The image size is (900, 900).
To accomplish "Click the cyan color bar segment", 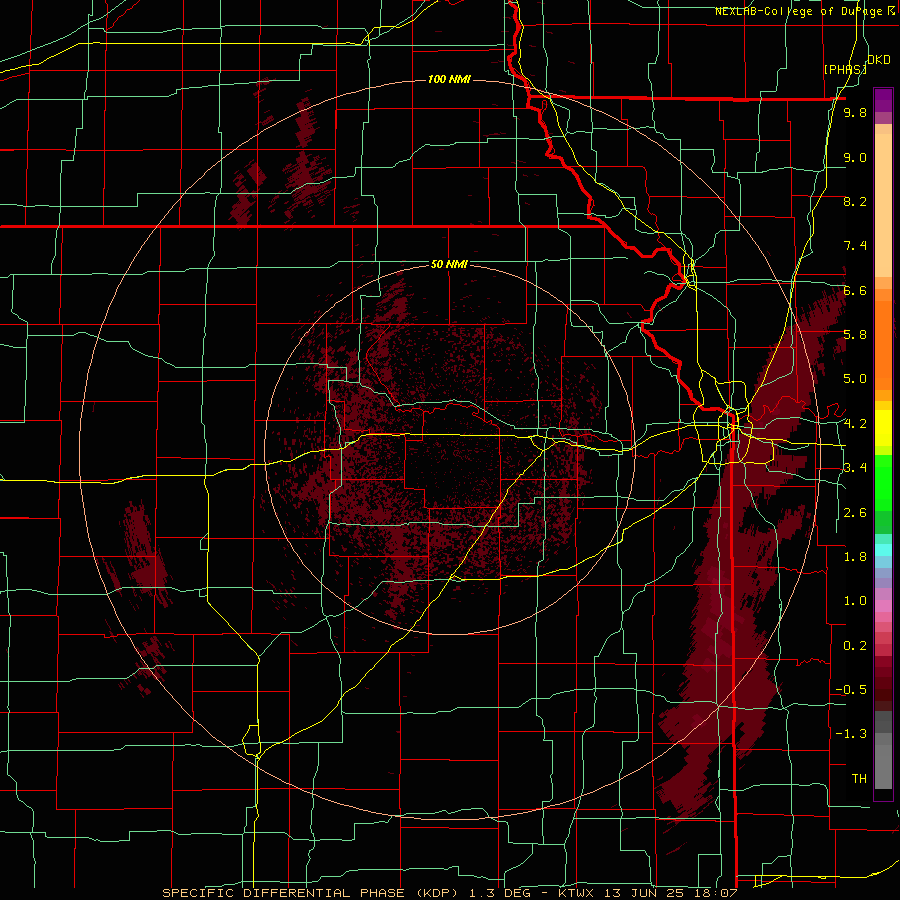I will coord(883,550).
